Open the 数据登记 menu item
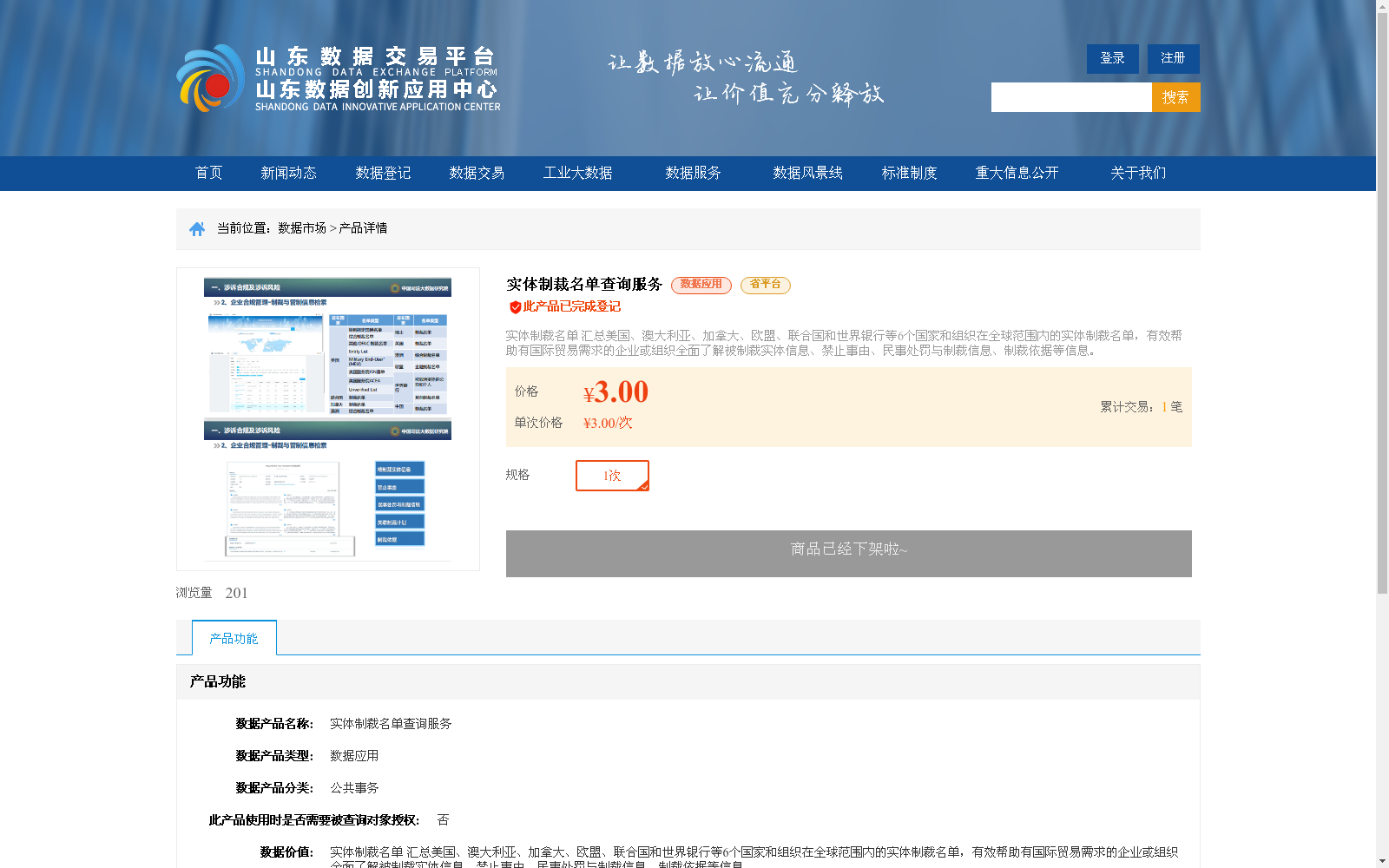The width and height of the screenshot is (1389, 868). point(383,173)
